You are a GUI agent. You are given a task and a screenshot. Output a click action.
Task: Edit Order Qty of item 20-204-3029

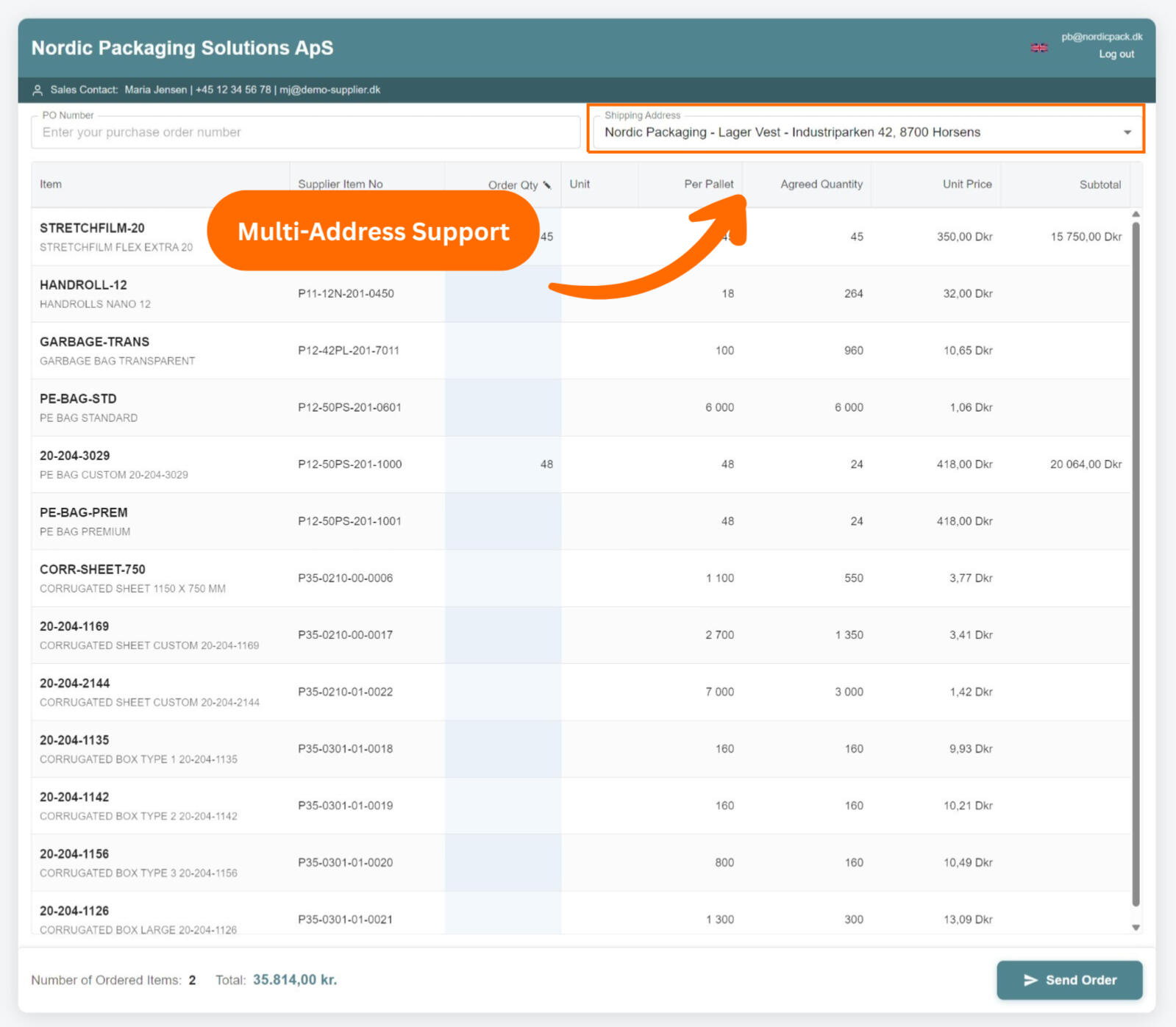click(x=502, y=465)
